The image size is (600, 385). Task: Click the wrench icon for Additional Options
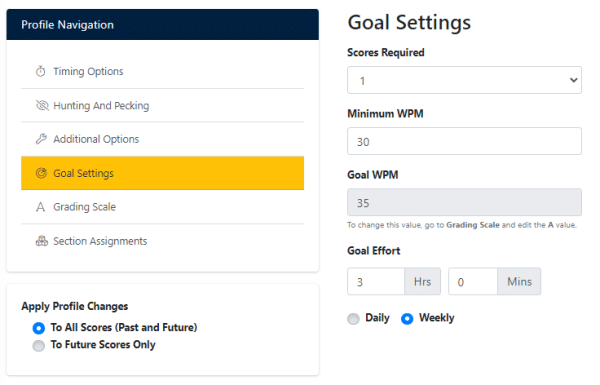41,139
